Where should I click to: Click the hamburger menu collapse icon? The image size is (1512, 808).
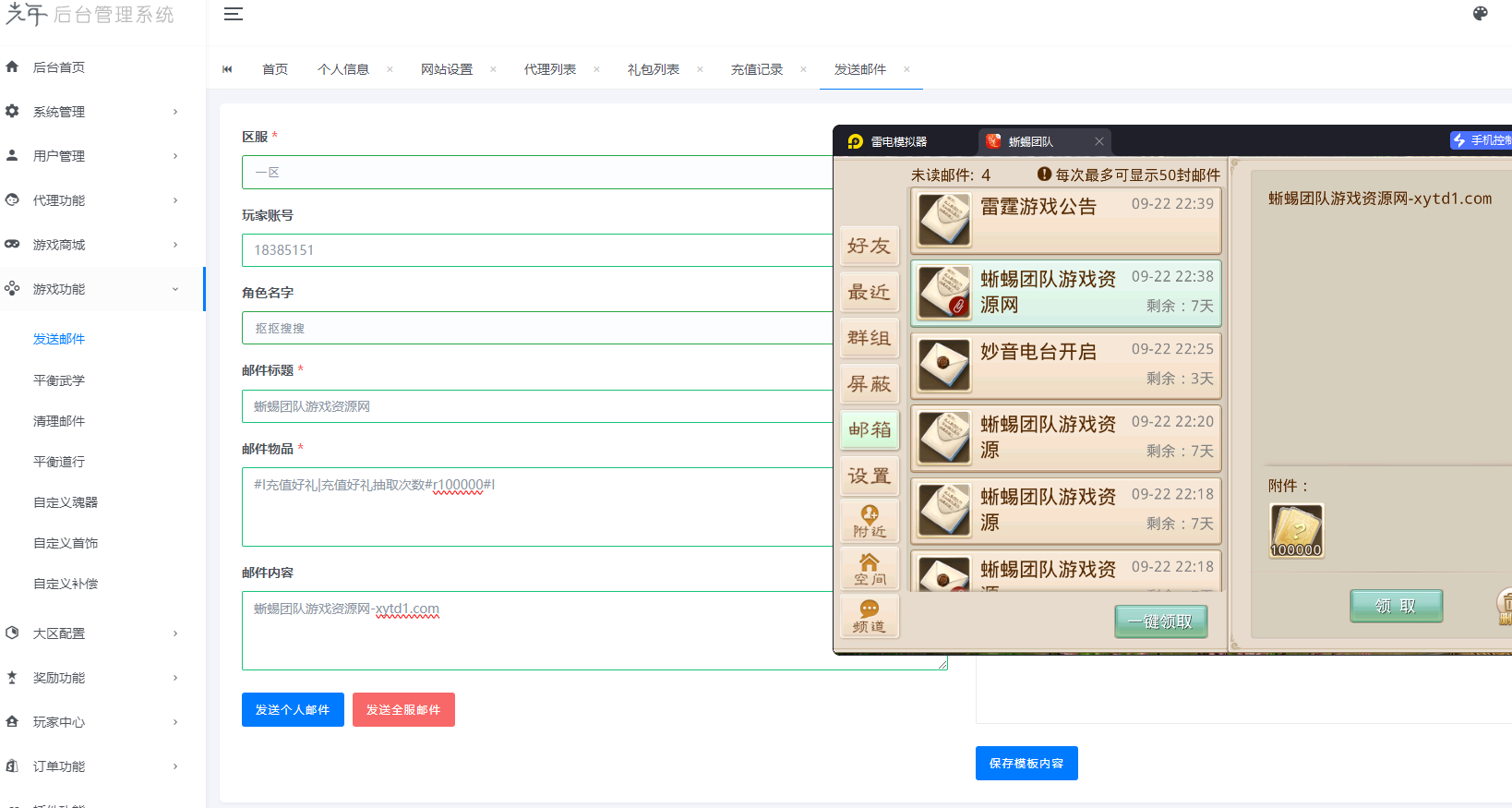click(234, 14)
